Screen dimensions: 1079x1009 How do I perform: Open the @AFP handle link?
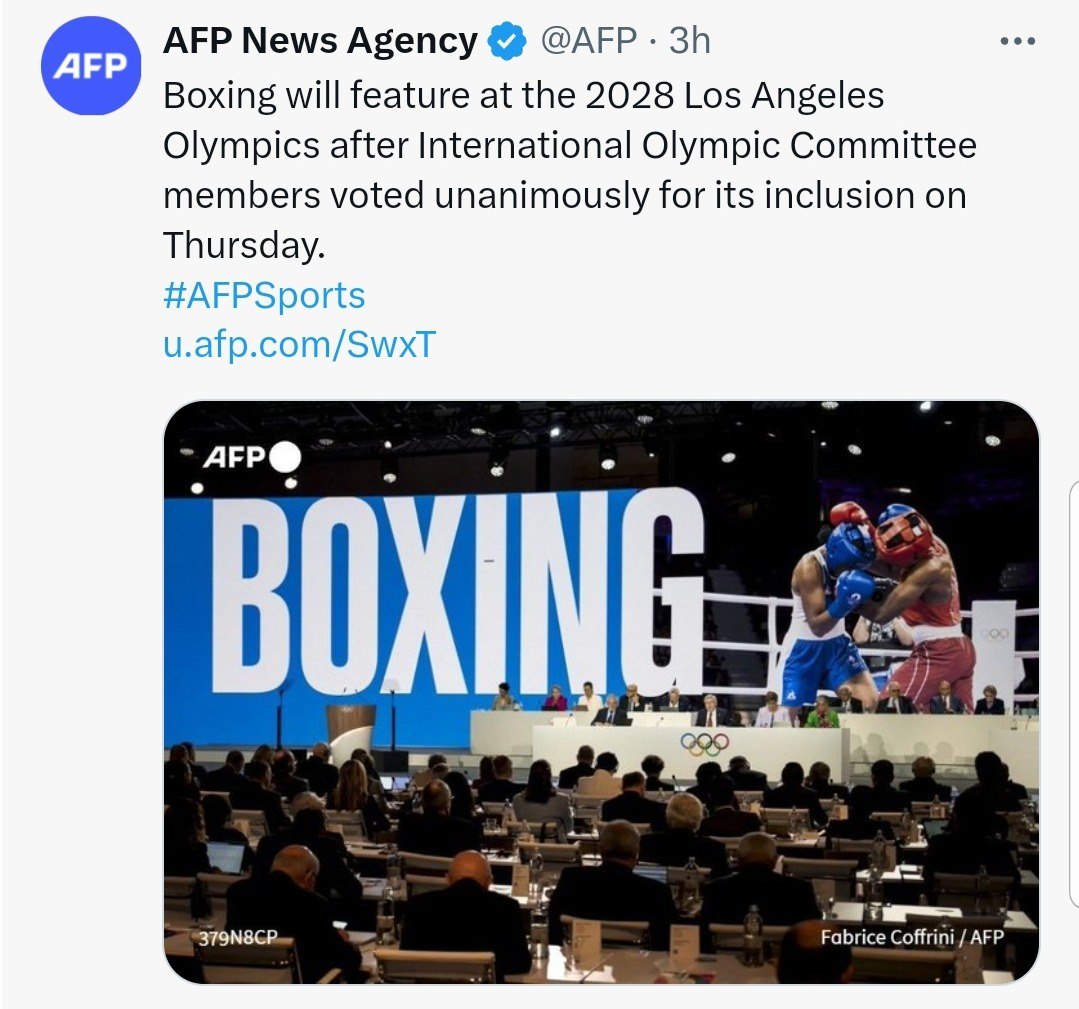[x=588, y=41]
